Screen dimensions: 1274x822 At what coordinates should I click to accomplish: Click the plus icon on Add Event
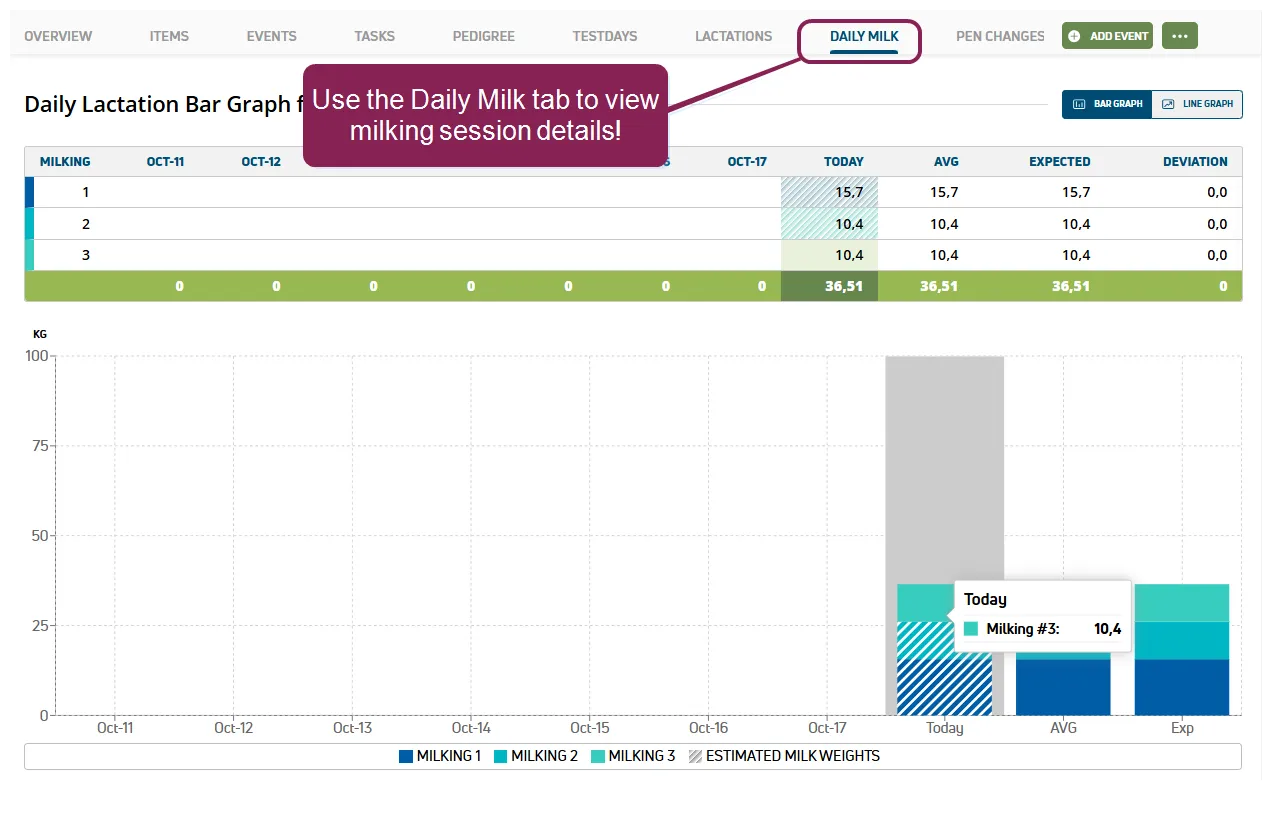coord(1075,36)
